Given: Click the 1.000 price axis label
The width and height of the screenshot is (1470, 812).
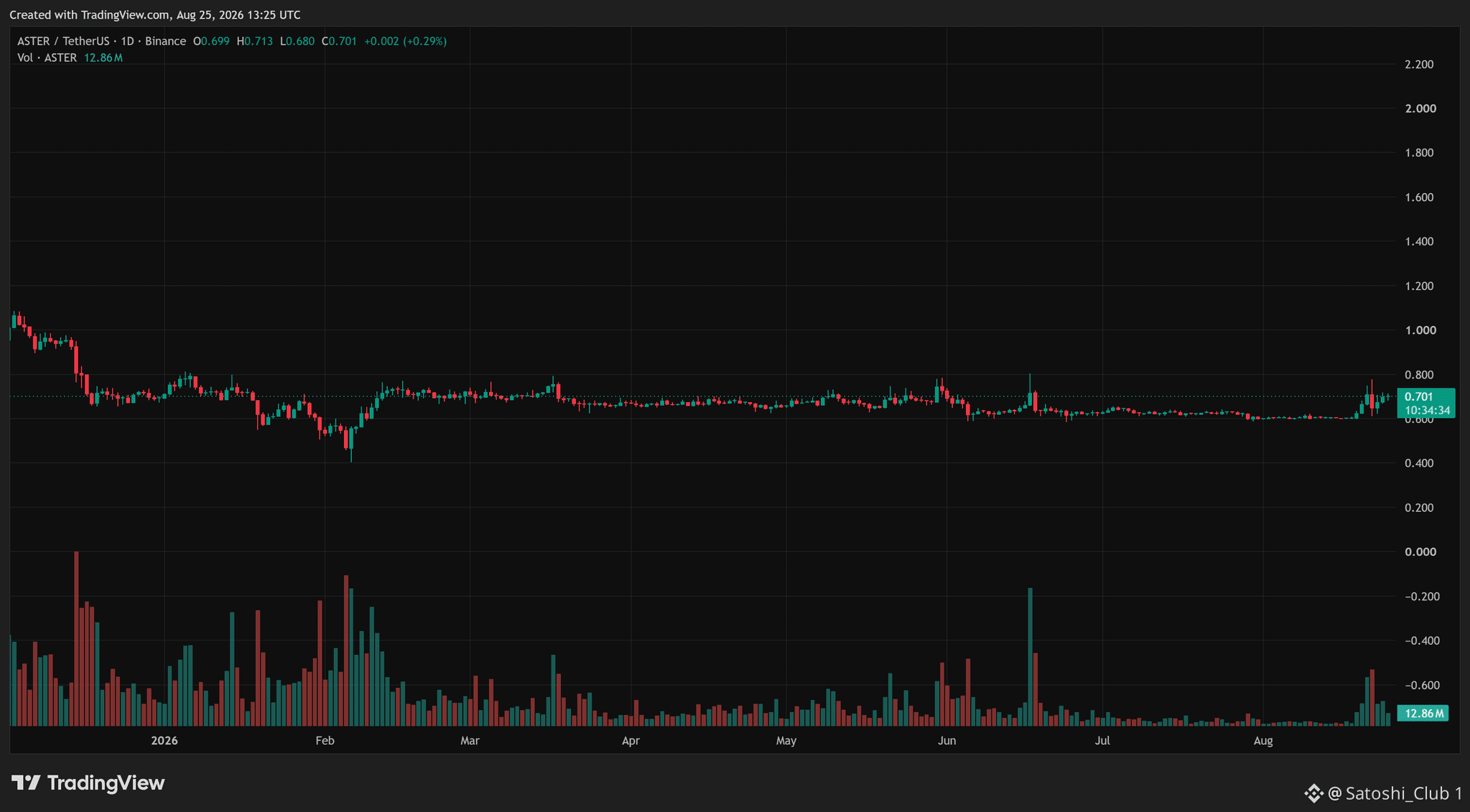Looking at the screenshot, I should point(1420,330).
